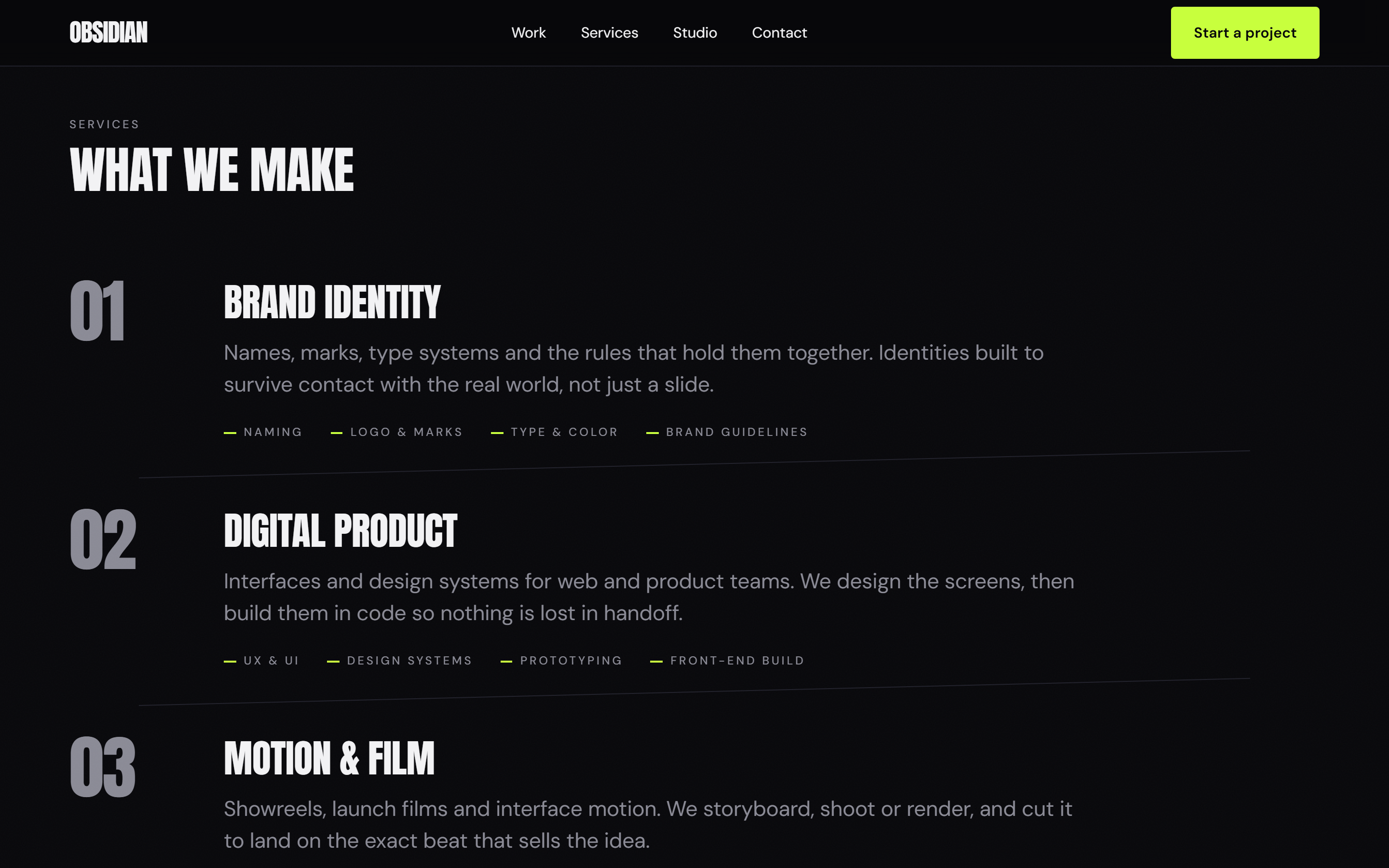
Task: Click the TYPE & COLOR tag
Action: click(555, 432)
